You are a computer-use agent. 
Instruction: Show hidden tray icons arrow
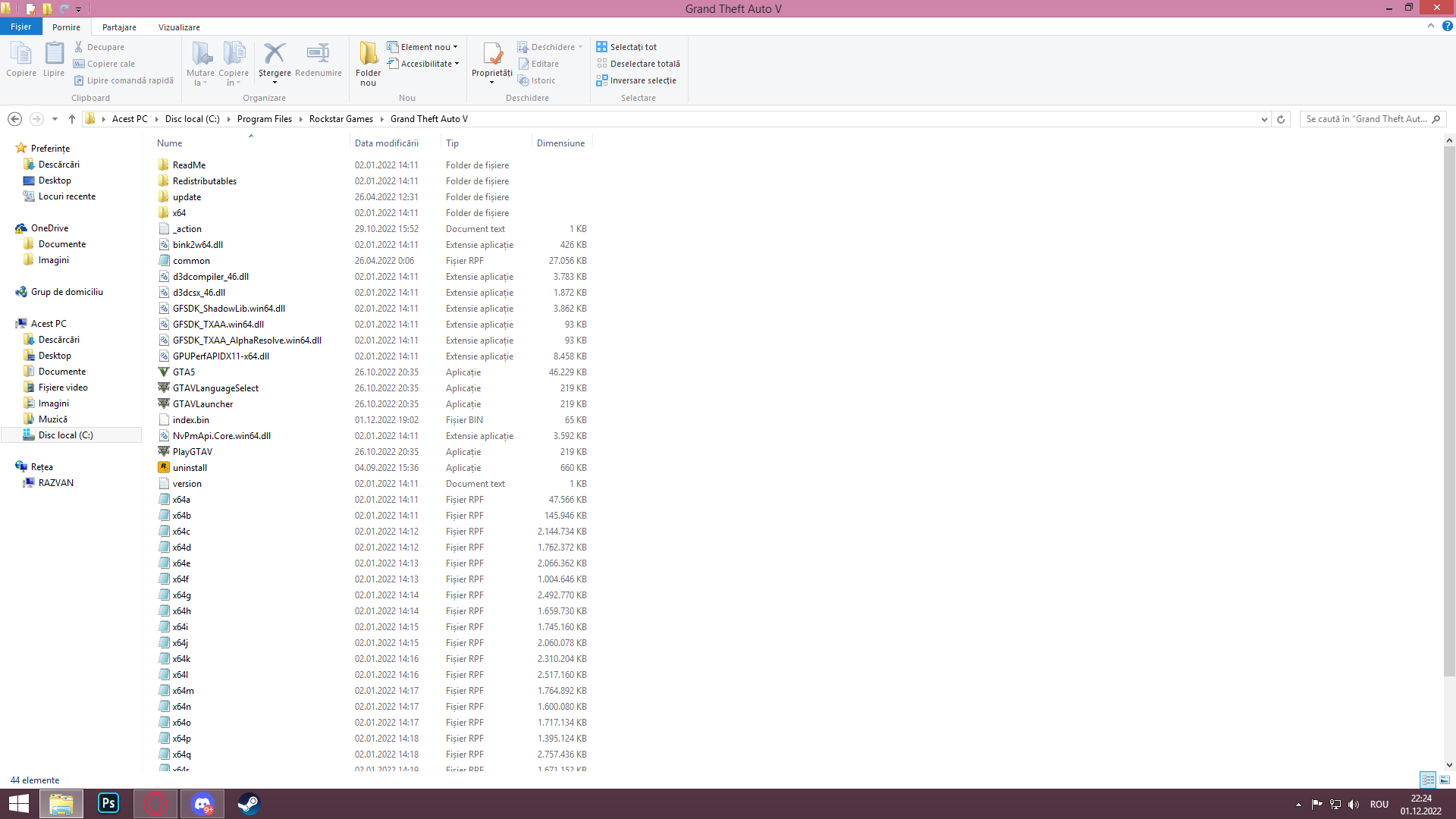(1298, 805)
